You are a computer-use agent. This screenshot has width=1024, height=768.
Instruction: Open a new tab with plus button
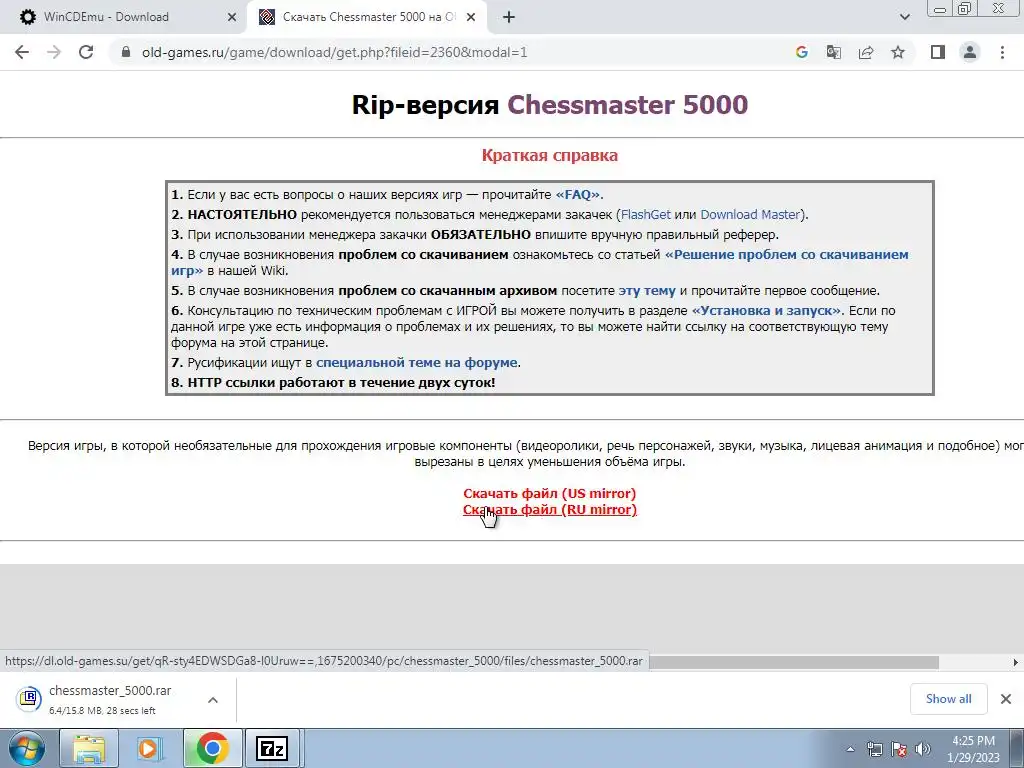(509, 18)
